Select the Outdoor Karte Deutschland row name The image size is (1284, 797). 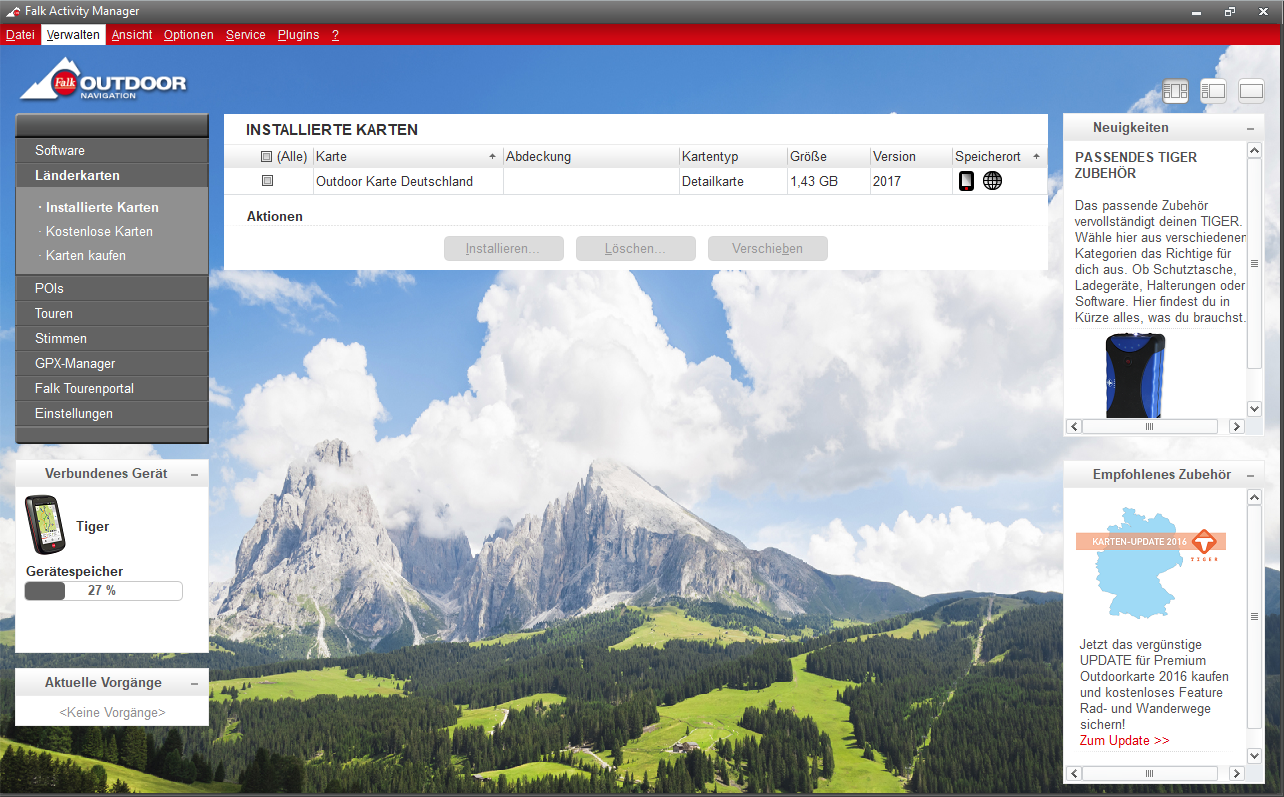tap(394, 181)
